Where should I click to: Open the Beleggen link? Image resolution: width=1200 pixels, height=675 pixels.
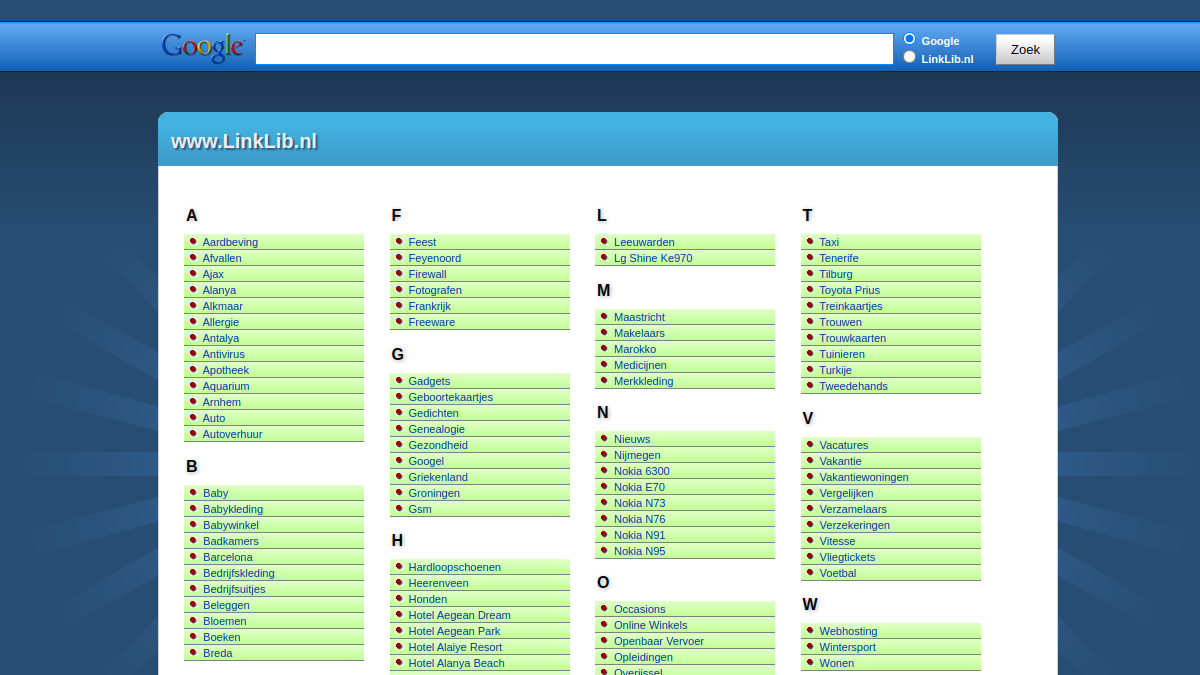pyautogui.click(x=226, y=605)
